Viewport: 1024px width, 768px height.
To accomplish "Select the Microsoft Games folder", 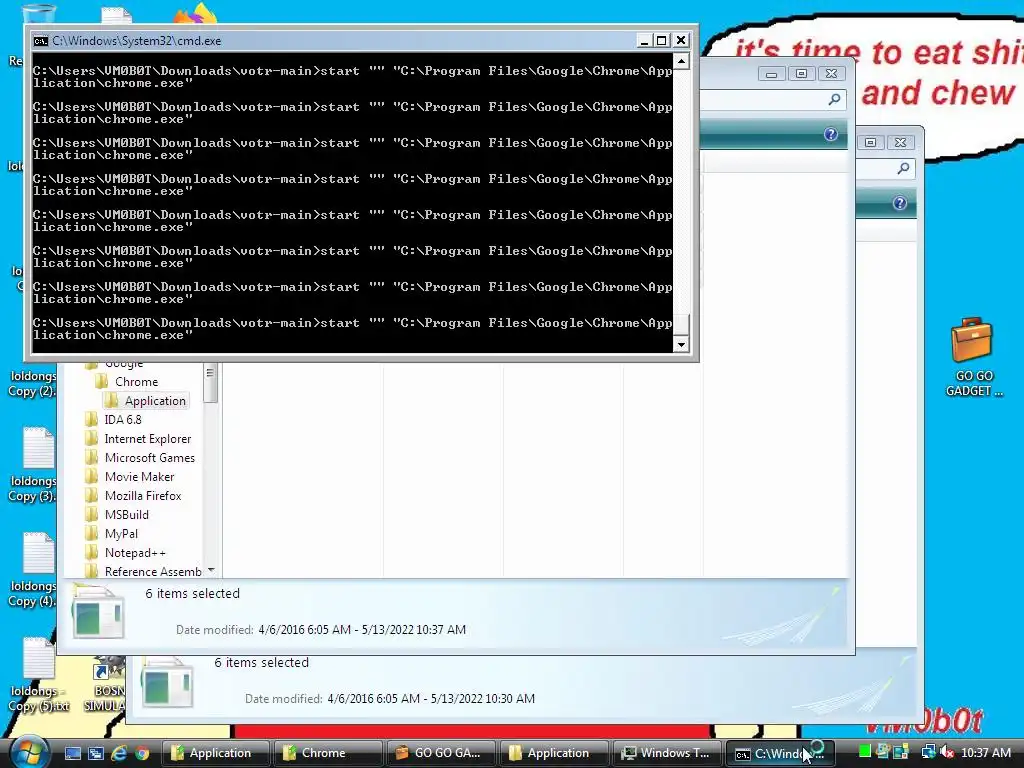I will coord(150,458).
